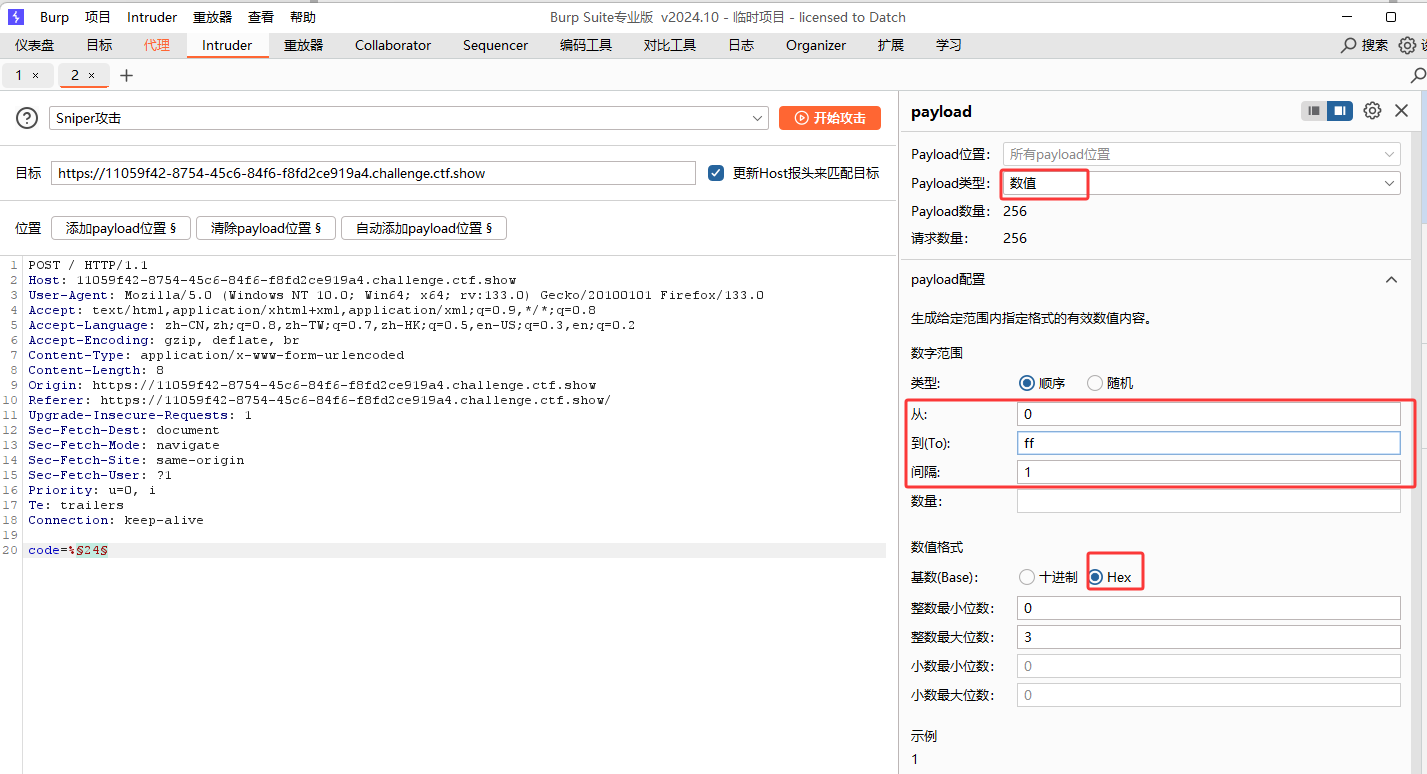Switch to the Organizer tab

(x=816, y=45)
